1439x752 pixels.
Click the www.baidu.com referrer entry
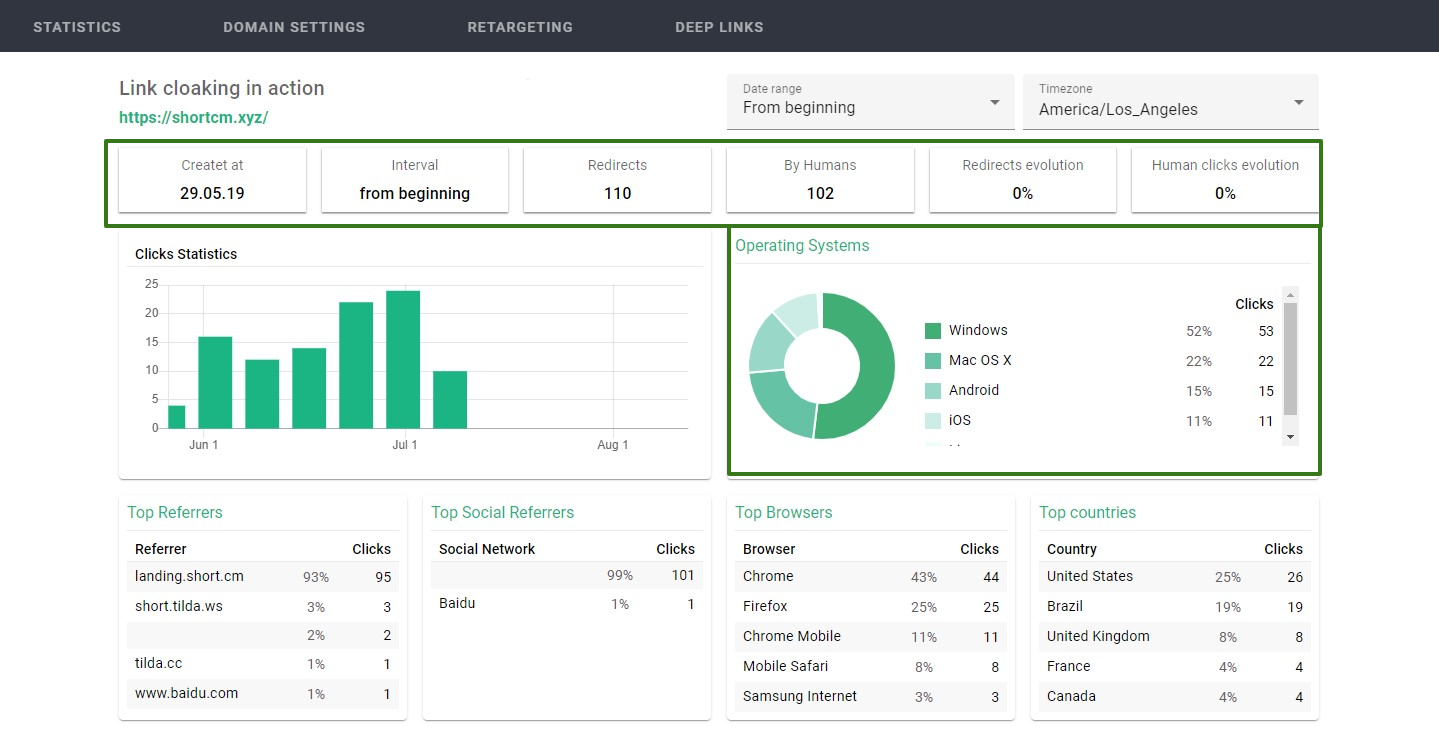[263, 694]
